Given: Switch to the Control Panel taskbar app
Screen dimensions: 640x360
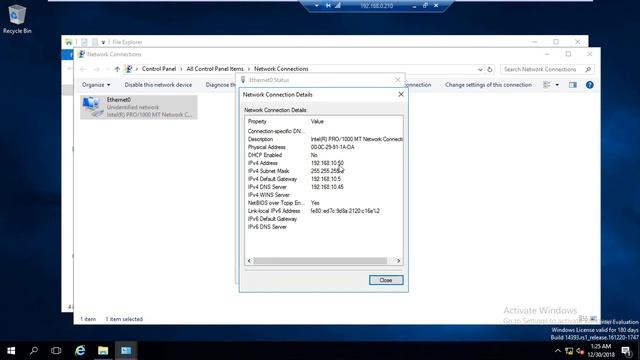Looking at the screenshot, I should tap(126, 351).
